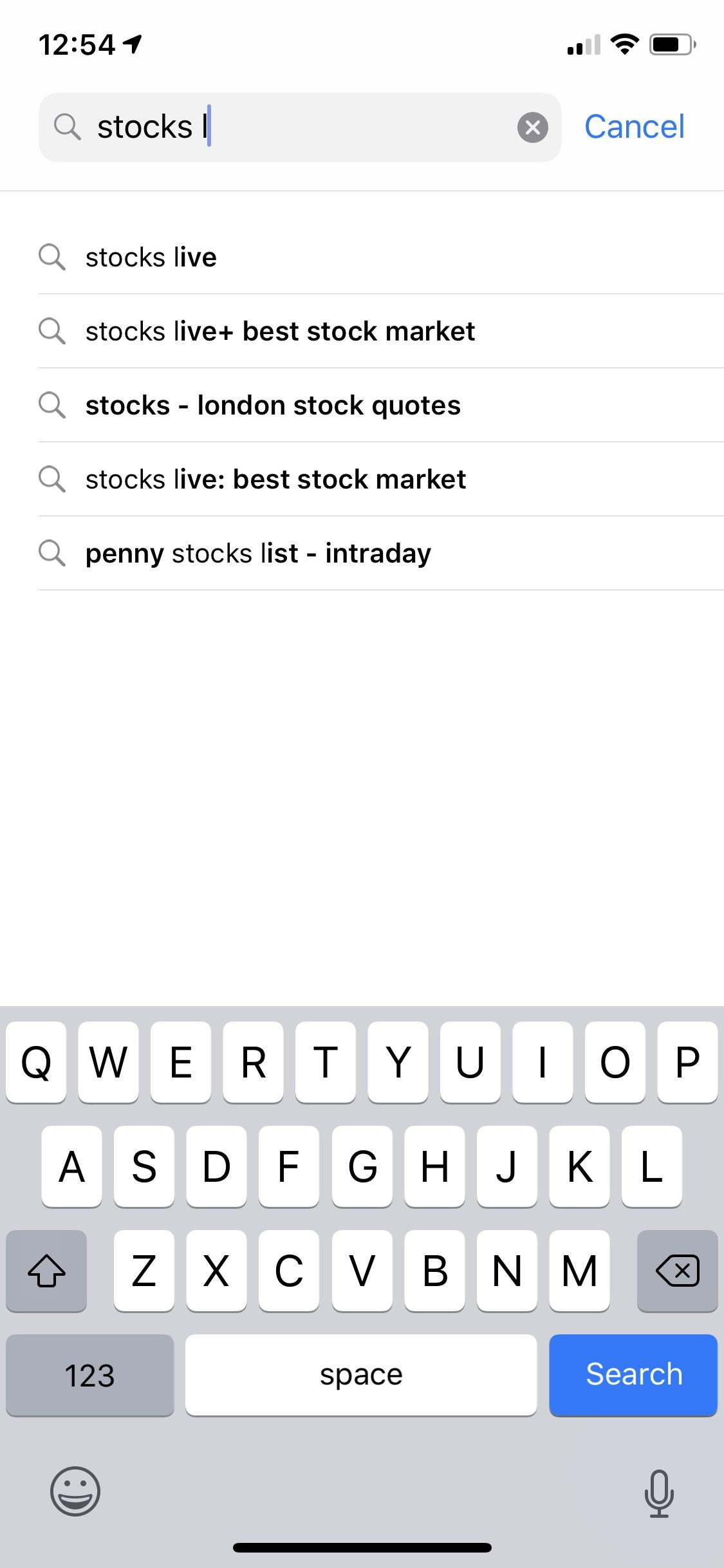Type the letter I key
Screen dimensions: 724x1568
coord(542,1062)
